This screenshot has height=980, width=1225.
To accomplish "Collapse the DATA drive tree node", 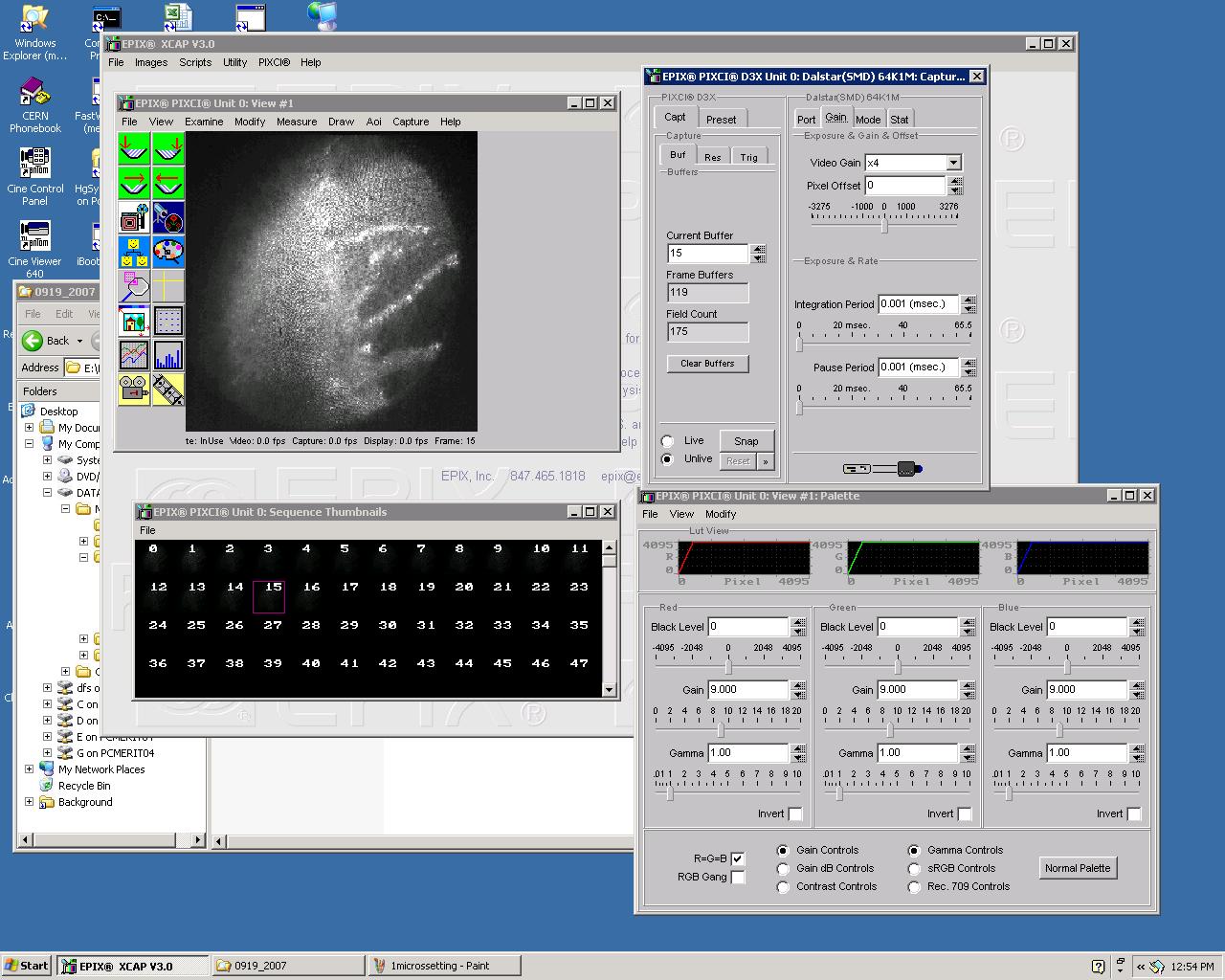I will point(47,493).
